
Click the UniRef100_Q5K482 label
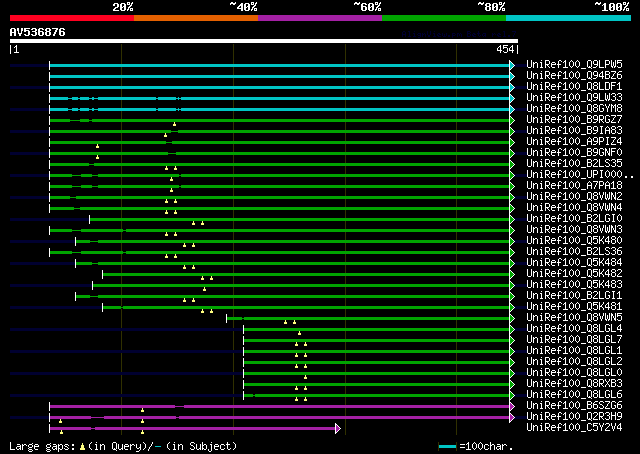click(574, 274)
